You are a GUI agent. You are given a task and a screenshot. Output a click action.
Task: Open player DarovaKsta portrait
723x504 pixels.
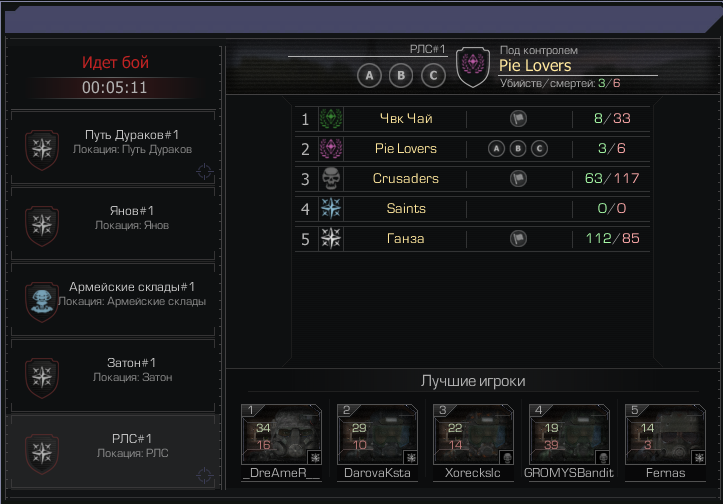(x=377, y=434)
